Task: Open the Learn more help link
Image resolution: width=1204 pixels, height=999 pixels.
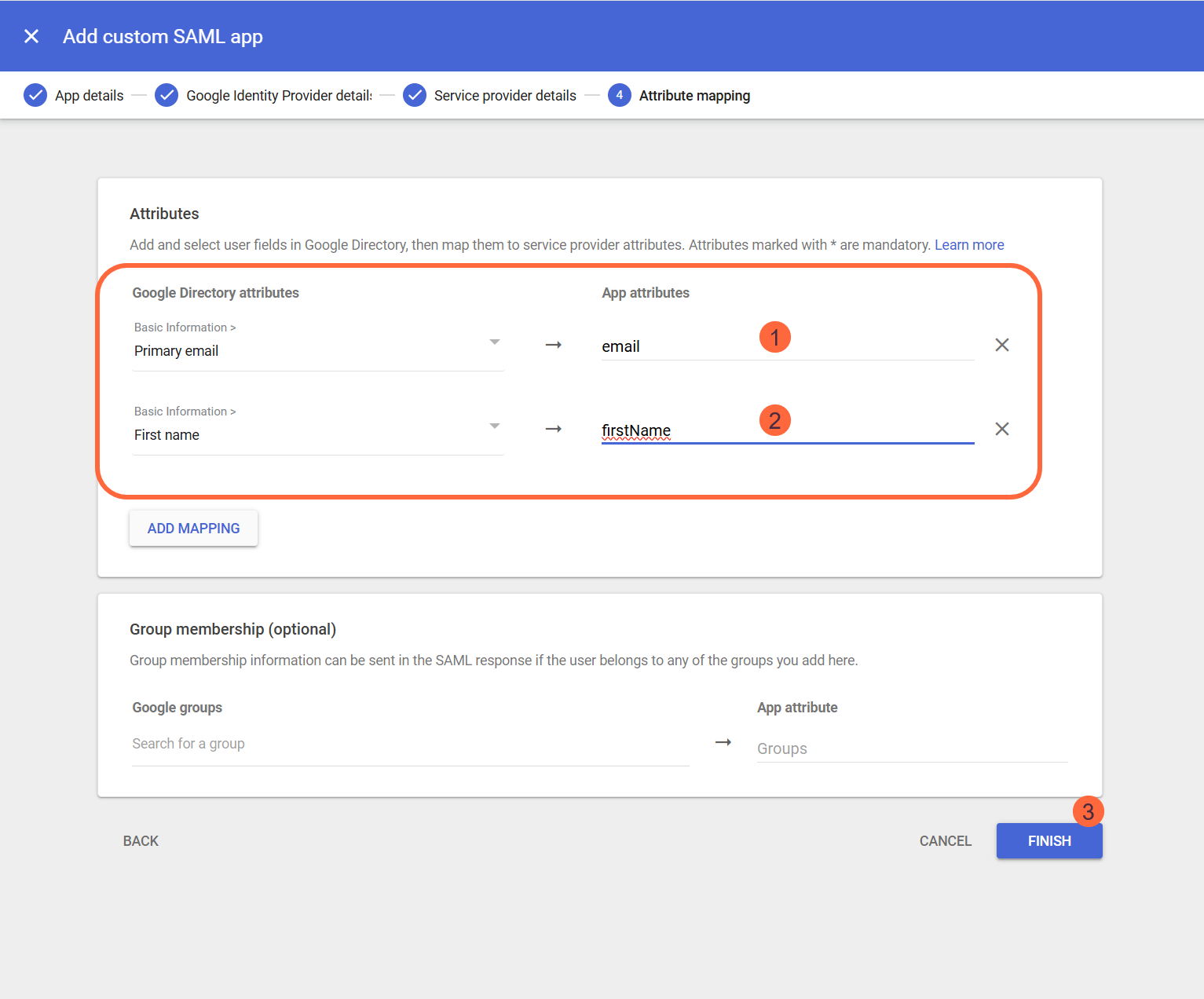Action: [x=969, y=244]
